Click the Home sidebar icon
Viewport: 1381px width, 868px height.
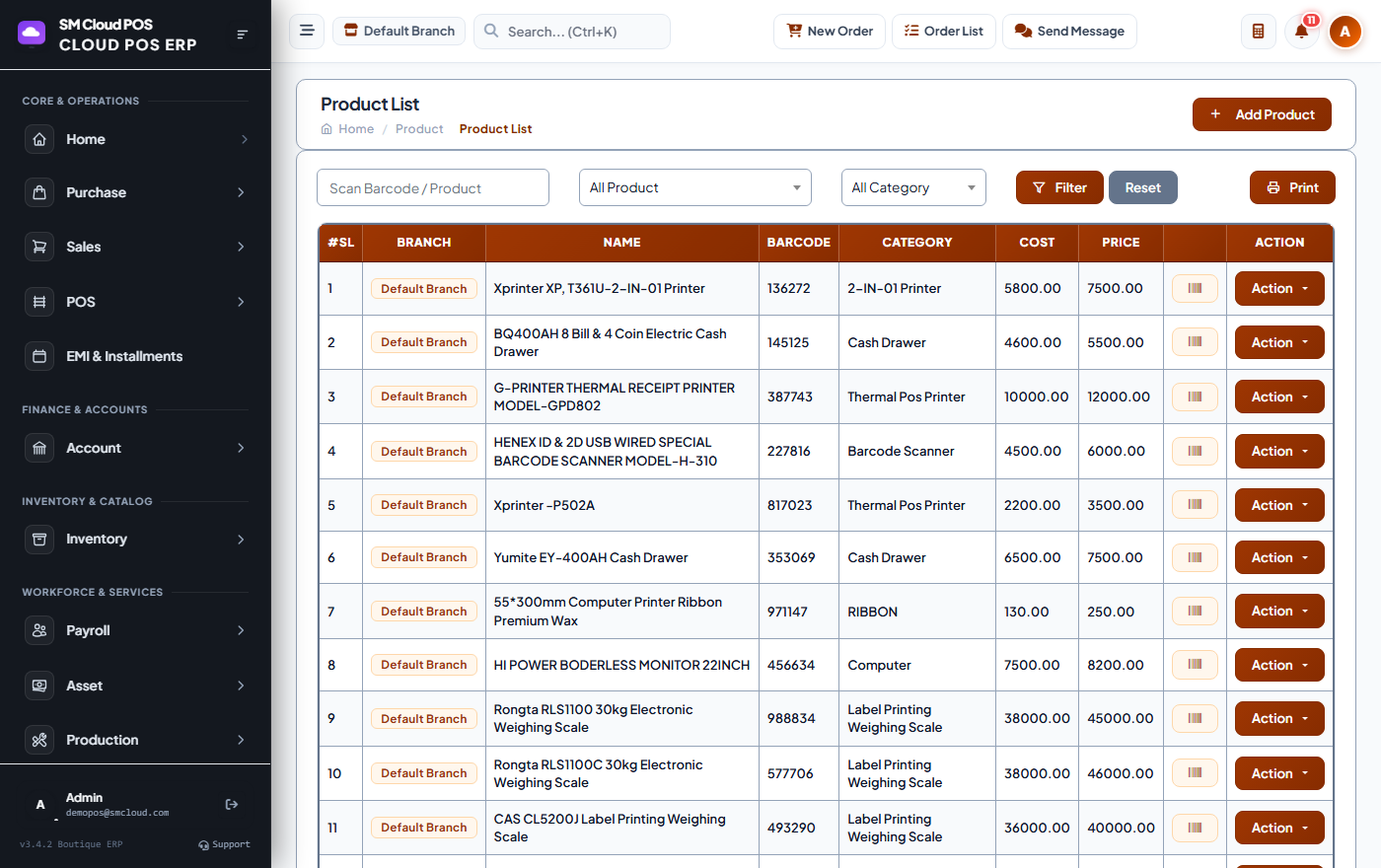(x=39, y=139)
